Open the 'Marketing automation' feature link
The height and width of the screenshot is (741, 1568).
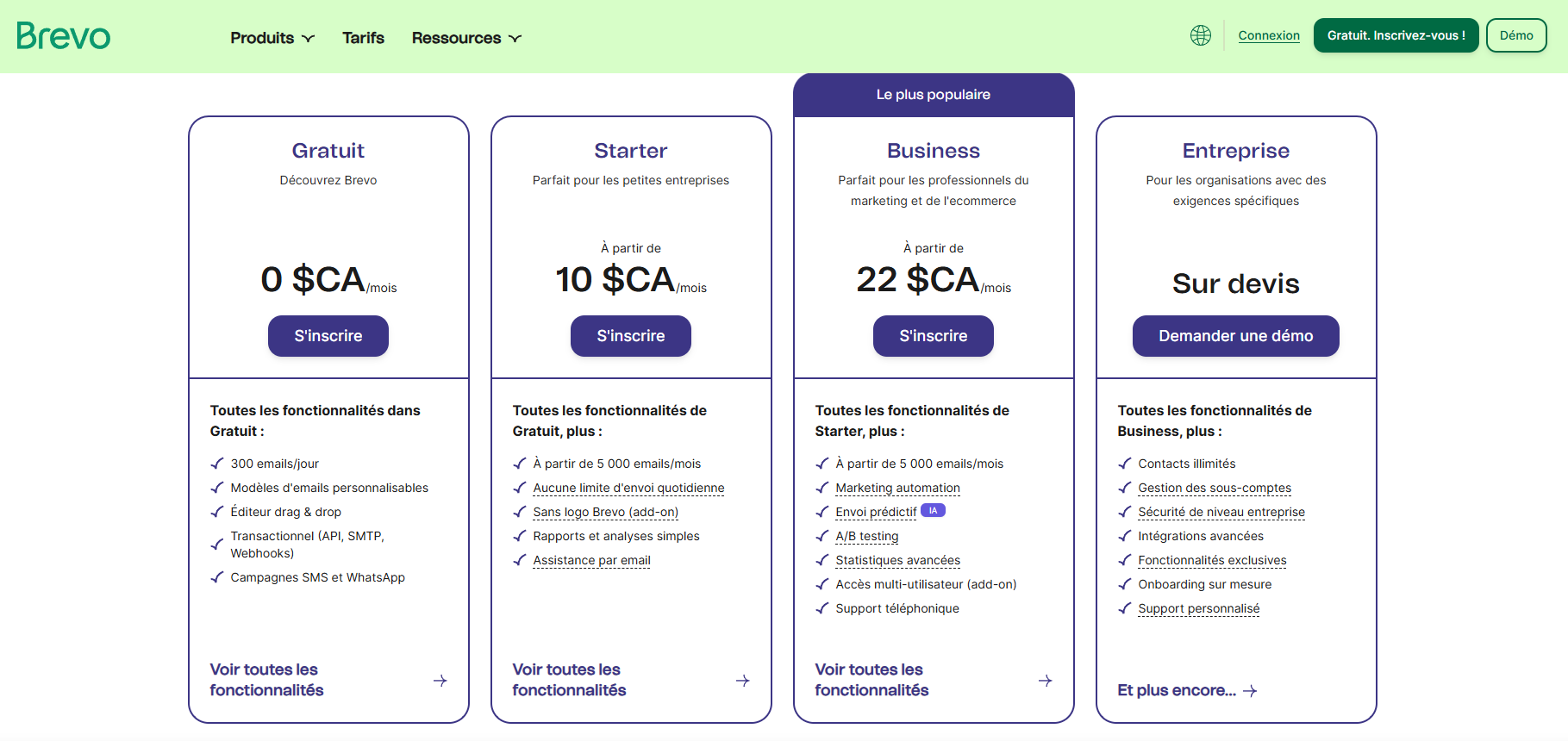(897, 488)
